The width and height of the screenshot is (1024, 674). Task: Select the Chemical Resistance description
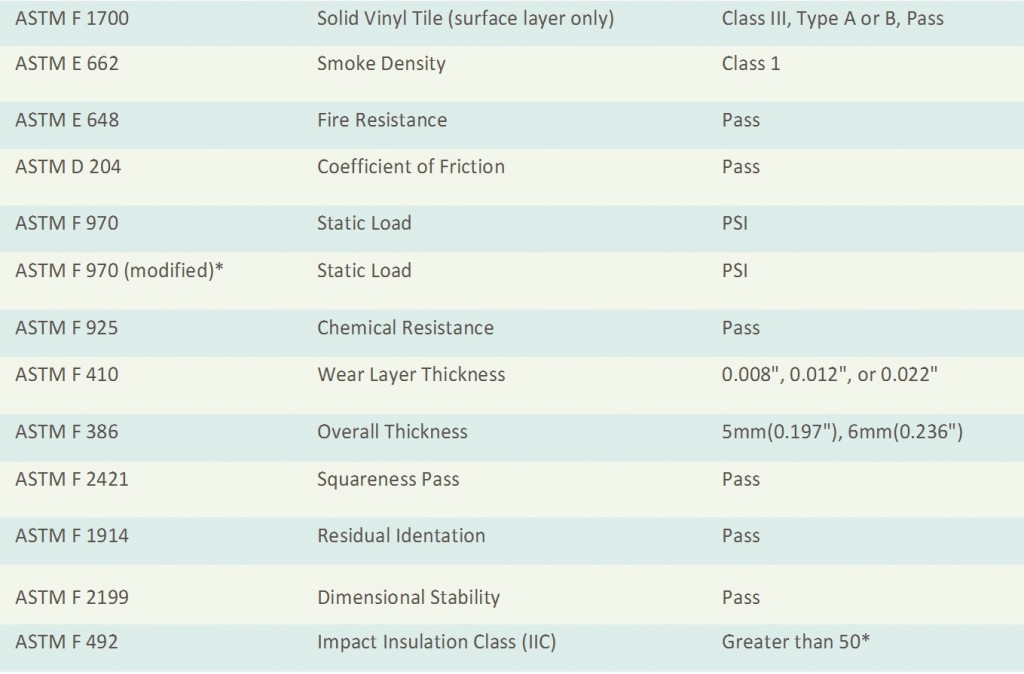pyautogui.click(x=406, y=327)
